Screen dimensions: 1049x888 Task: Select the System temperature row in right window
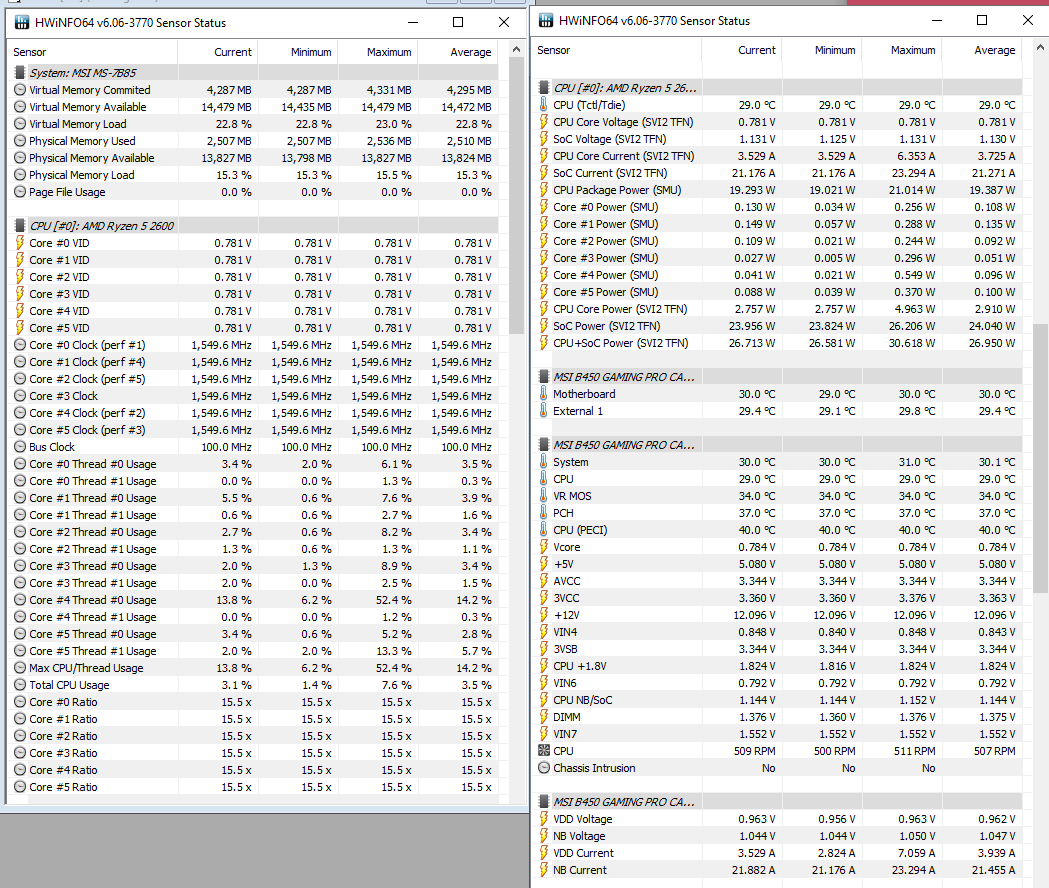pos(777,462)
